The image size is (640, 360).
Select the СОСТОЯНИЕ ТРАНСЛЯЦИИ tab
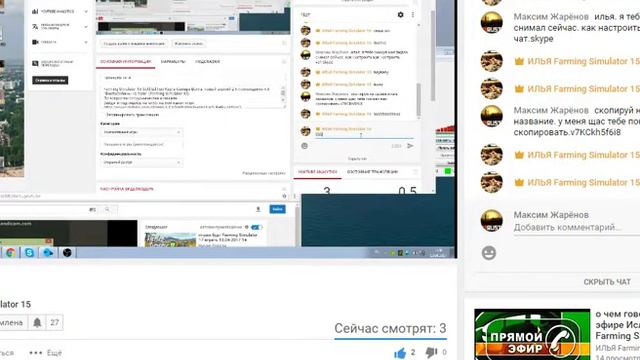point(372,172)
